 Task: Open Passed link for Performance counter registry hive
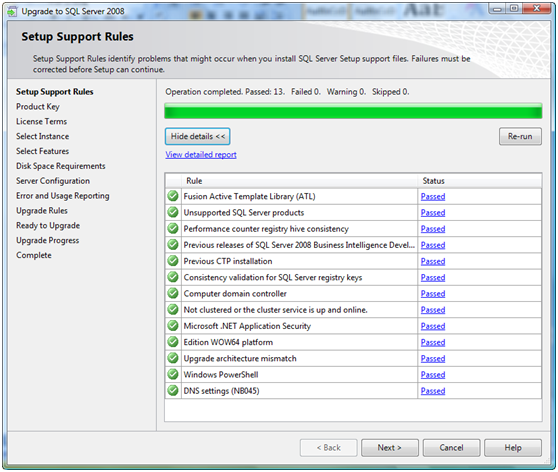click(433, 229)
